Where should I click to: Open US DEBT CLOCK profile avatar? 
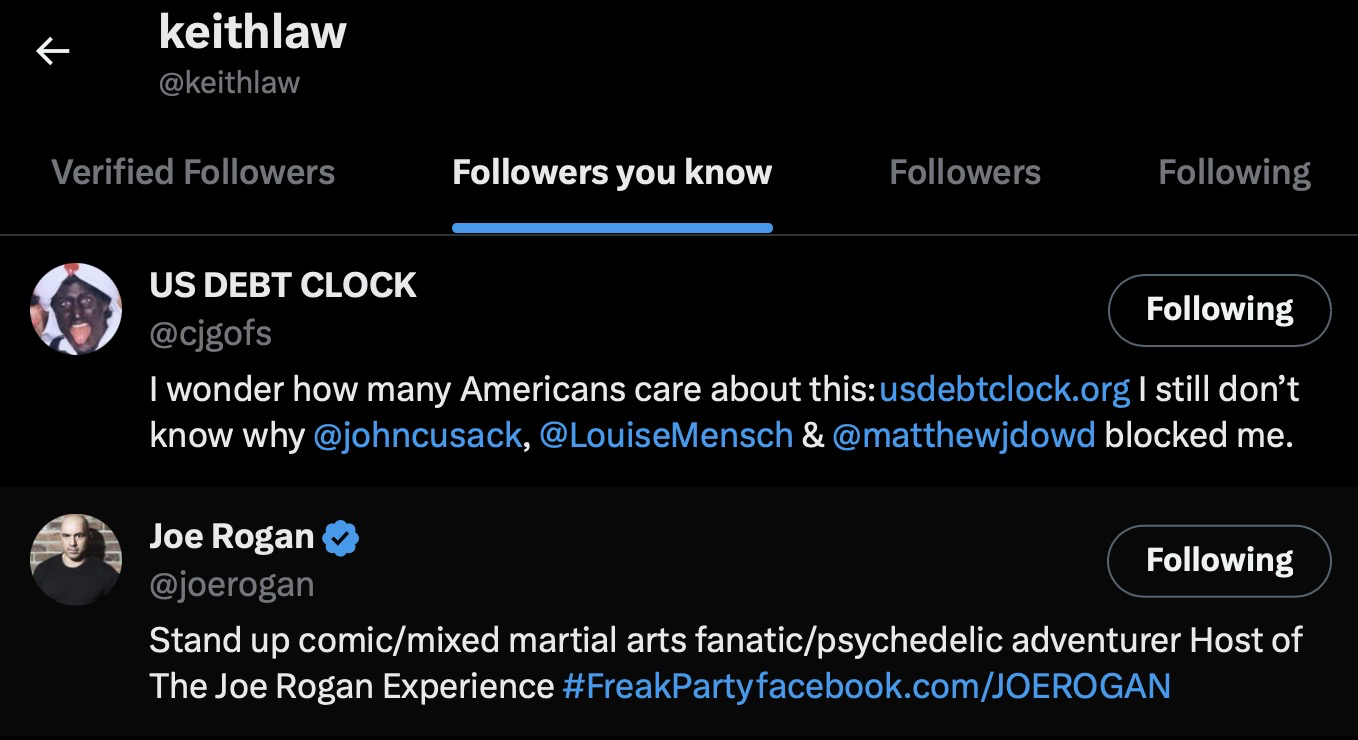76,309
